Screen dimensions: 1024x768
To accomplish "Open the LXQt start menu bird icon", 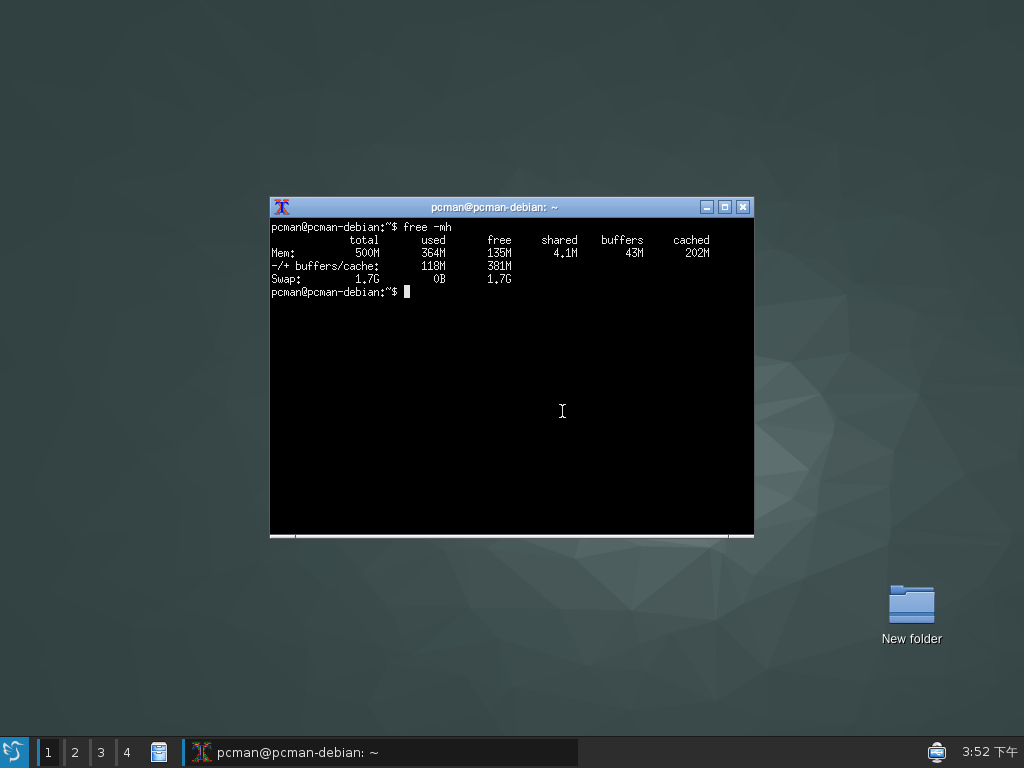I will (x=14, y=752).
